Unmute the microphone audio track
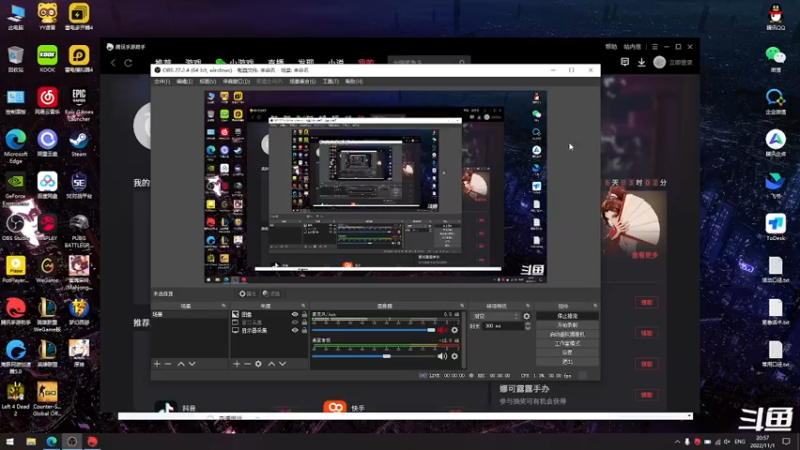Image resolution: width=800 pixels, height=450 pixels. click(442, 330)
